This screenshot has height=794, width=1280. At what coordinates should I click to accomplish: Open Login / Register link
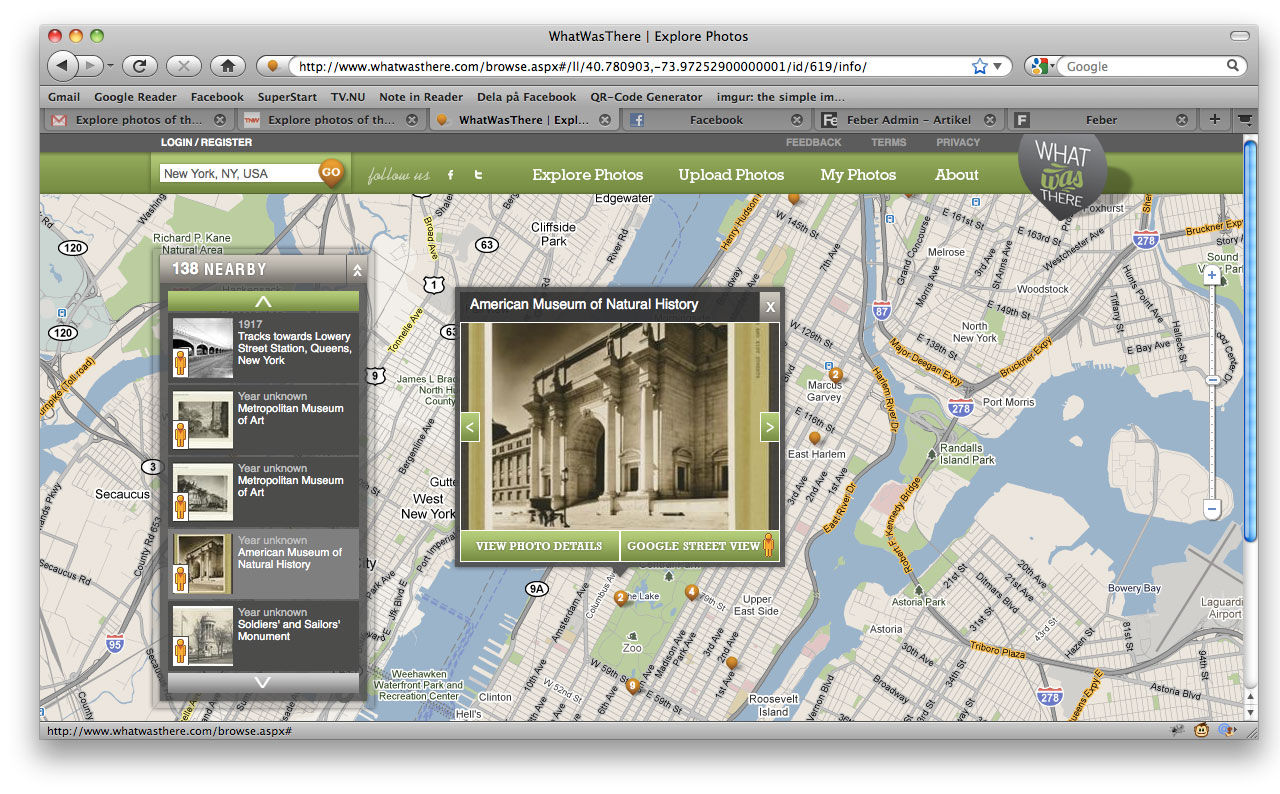[206, 142]
